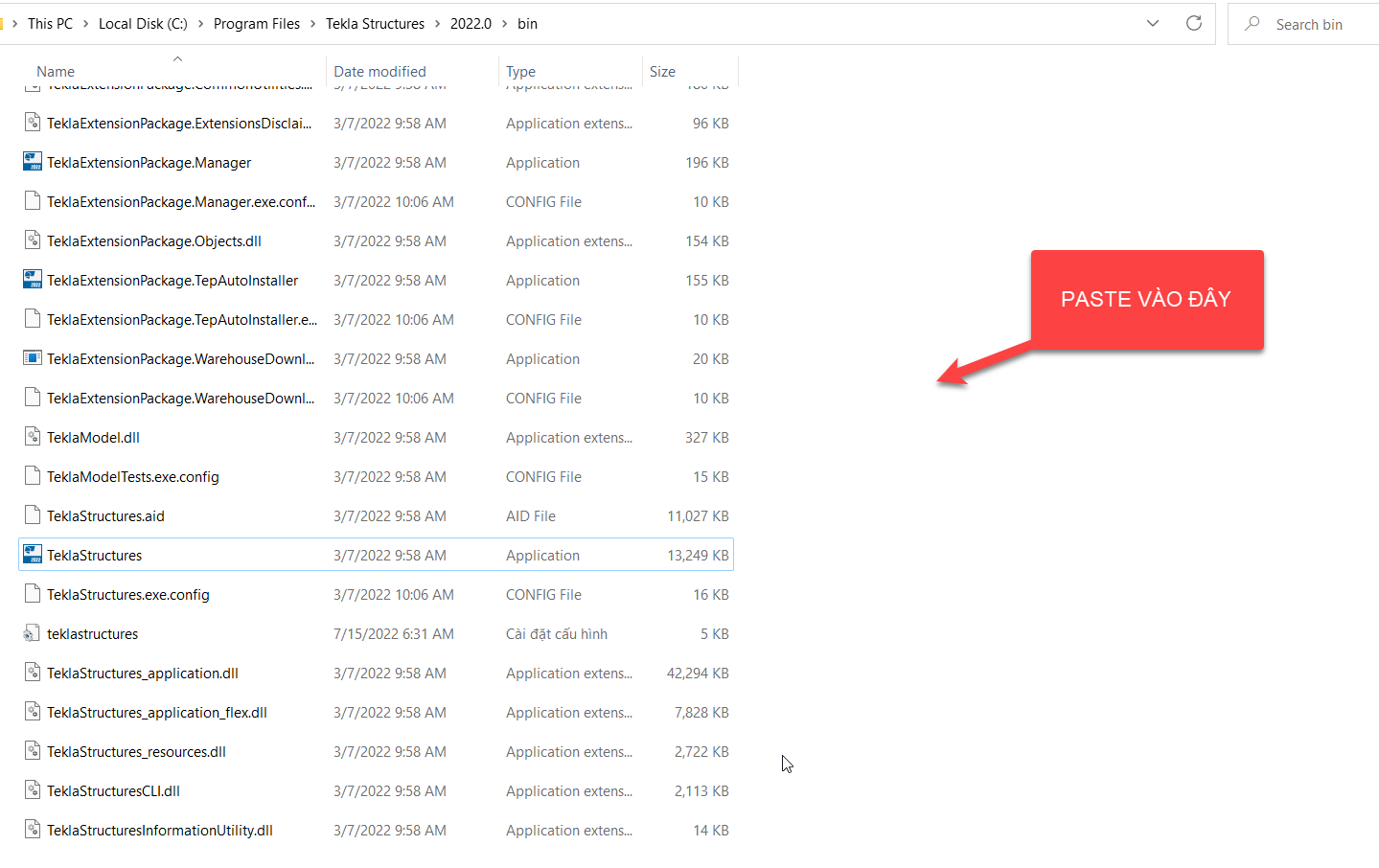This screenshot has height=868, width=1379.
Task: Click ExtensionsDisclai... dll file icon
Action: pyautogui.click(x=33, y=123)
